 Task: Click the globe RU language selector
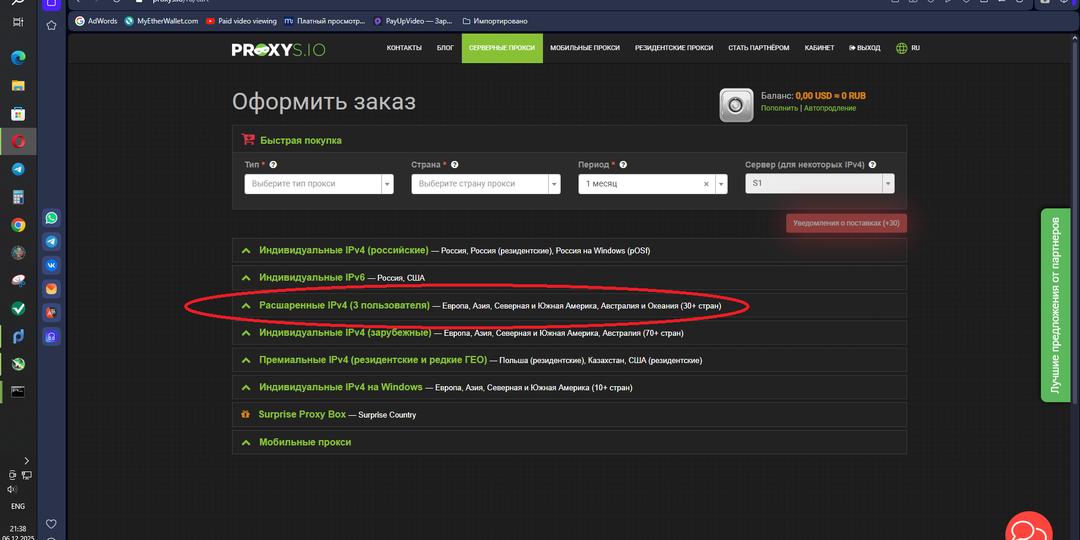(x=908, y=48)
